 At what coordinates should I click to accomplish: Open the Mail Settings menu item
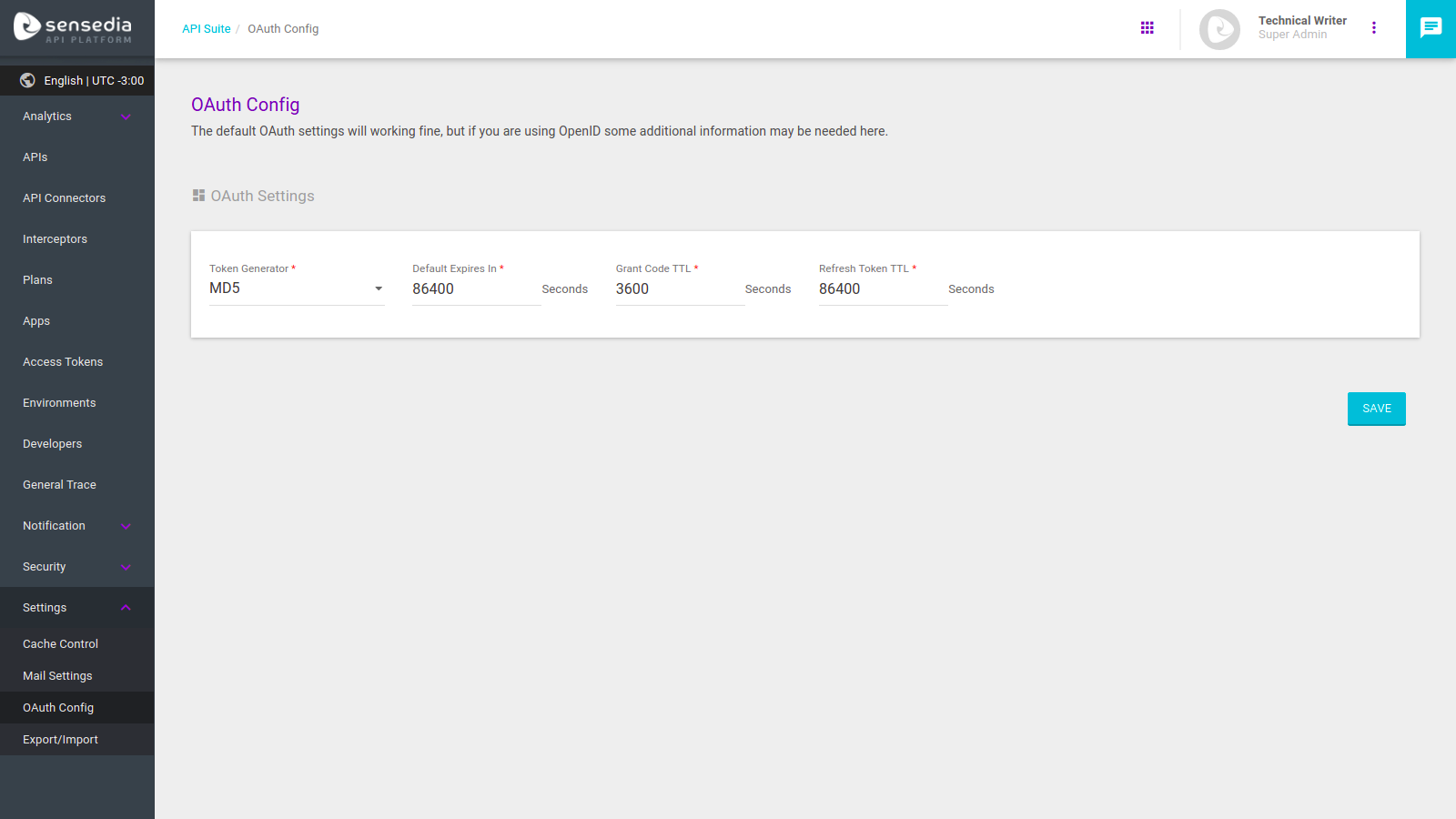pyautogui.click(x=57, y=675)
